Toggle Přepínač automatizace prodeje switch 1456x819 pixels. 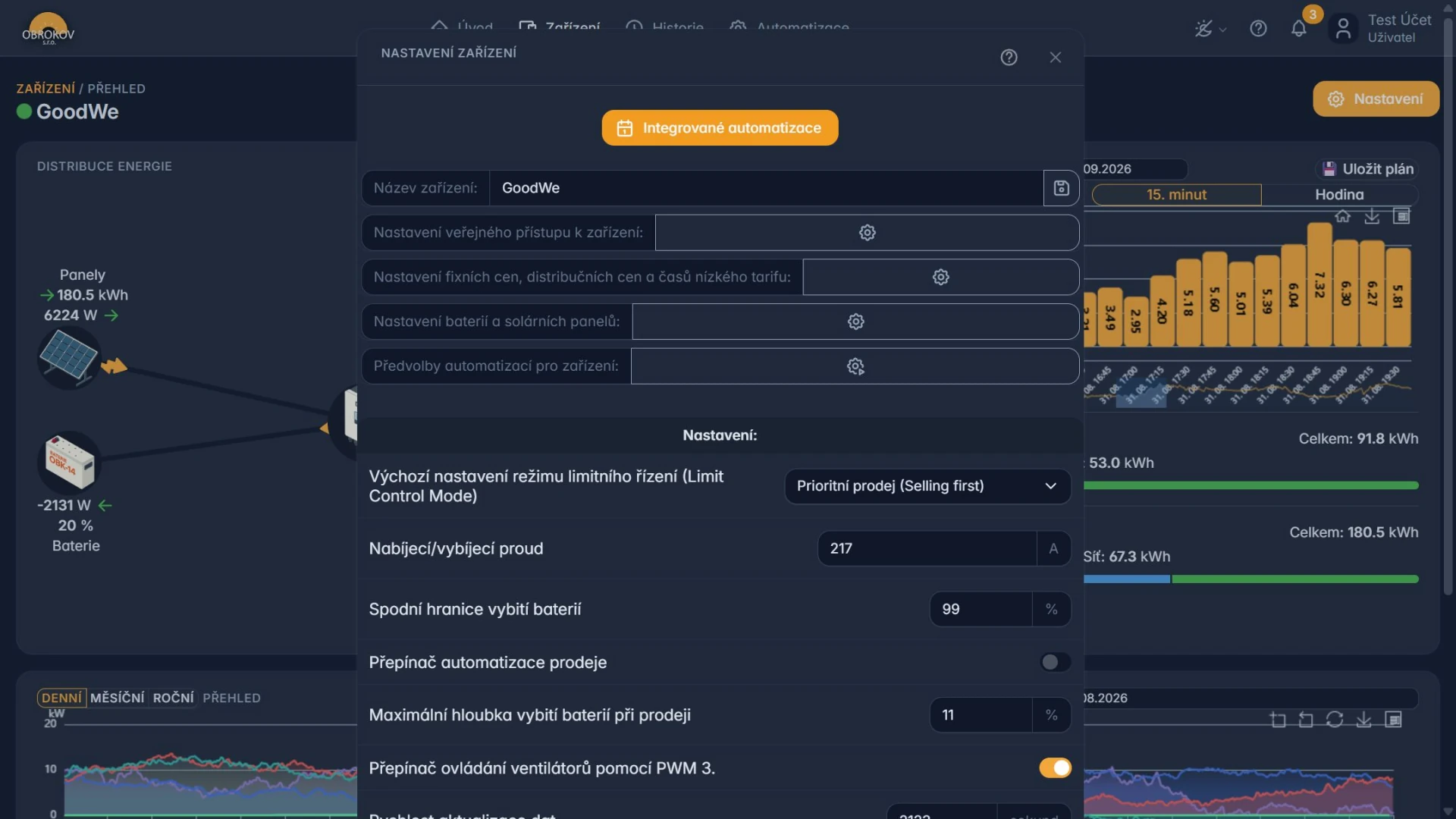(1055, 662)
